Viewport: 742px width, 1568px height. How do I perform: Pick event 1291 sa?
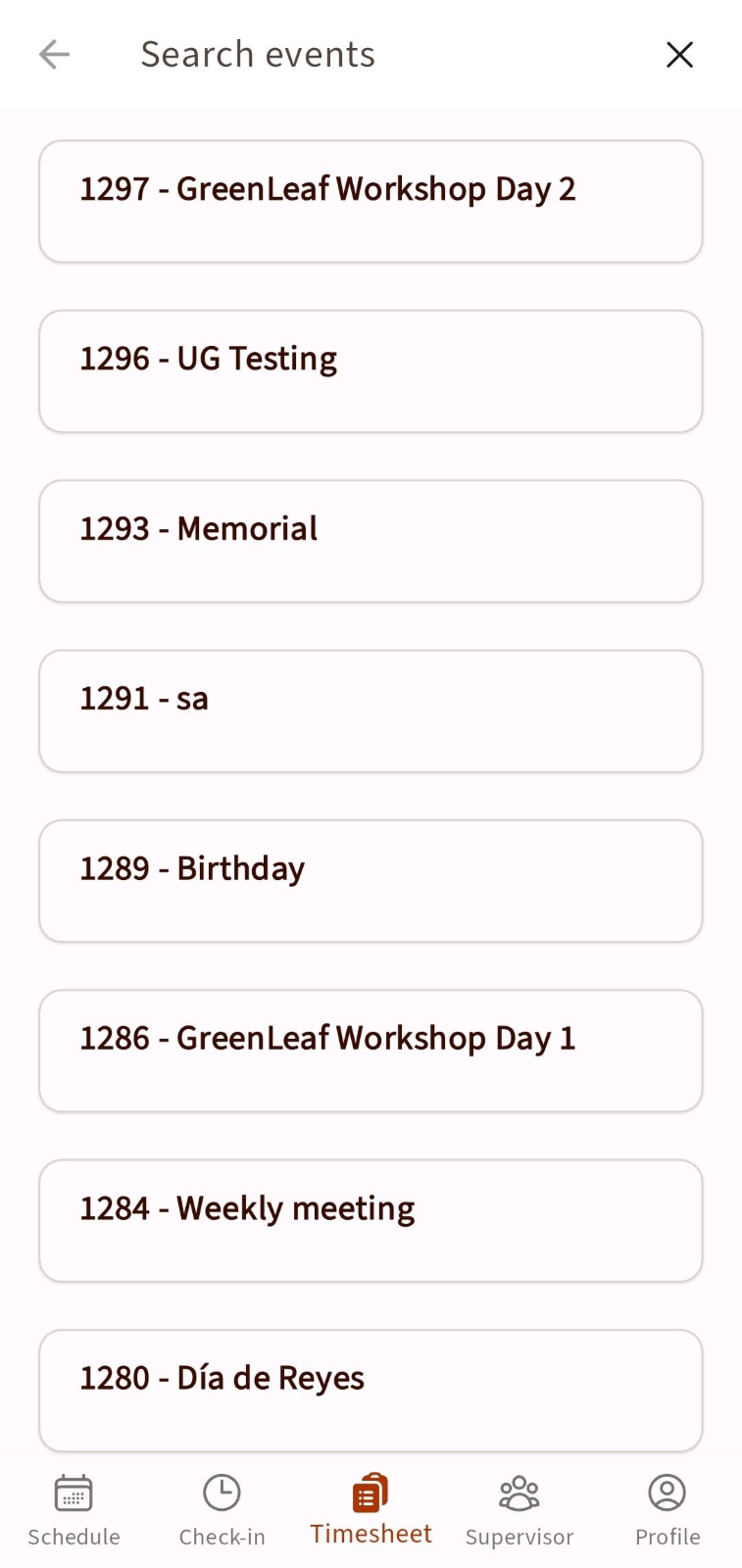[x=371, y=711]
